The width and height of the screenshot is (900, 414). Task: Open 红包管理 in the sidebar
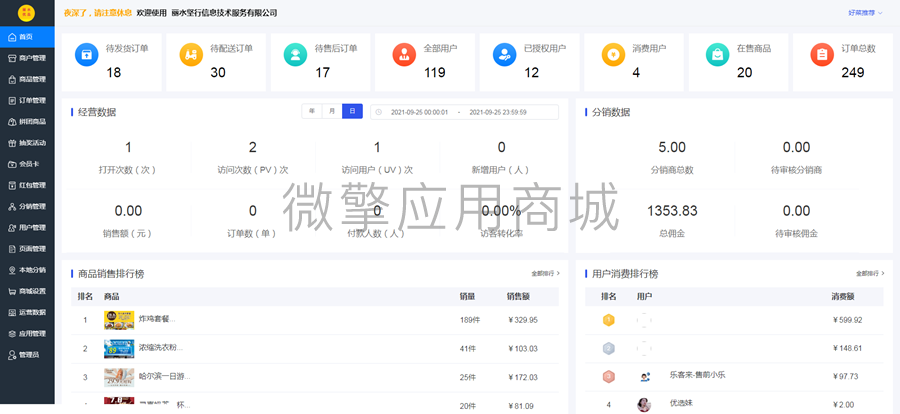[27, 185]
